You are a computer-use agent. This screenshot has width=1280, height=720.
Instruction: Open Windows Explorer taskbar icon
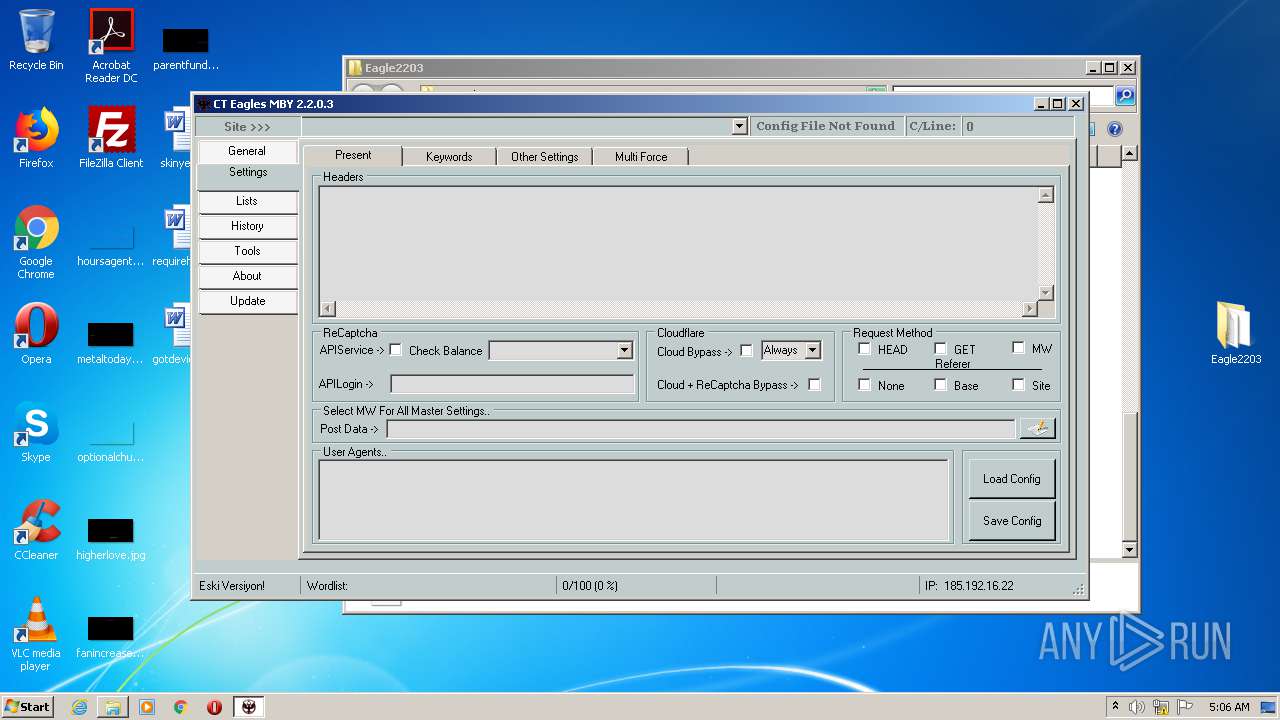coord(113,707)
